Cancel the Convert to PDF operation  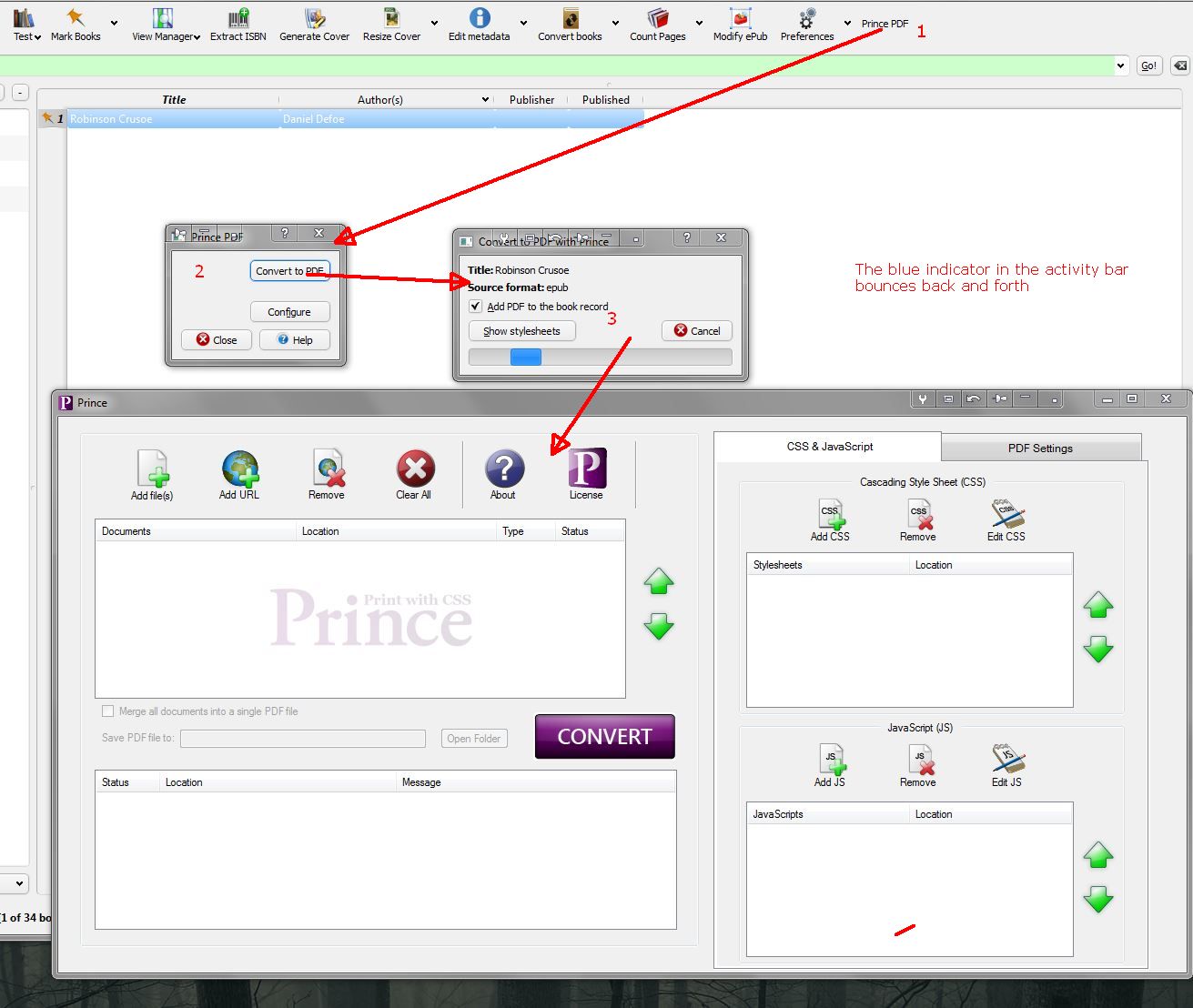697,331
